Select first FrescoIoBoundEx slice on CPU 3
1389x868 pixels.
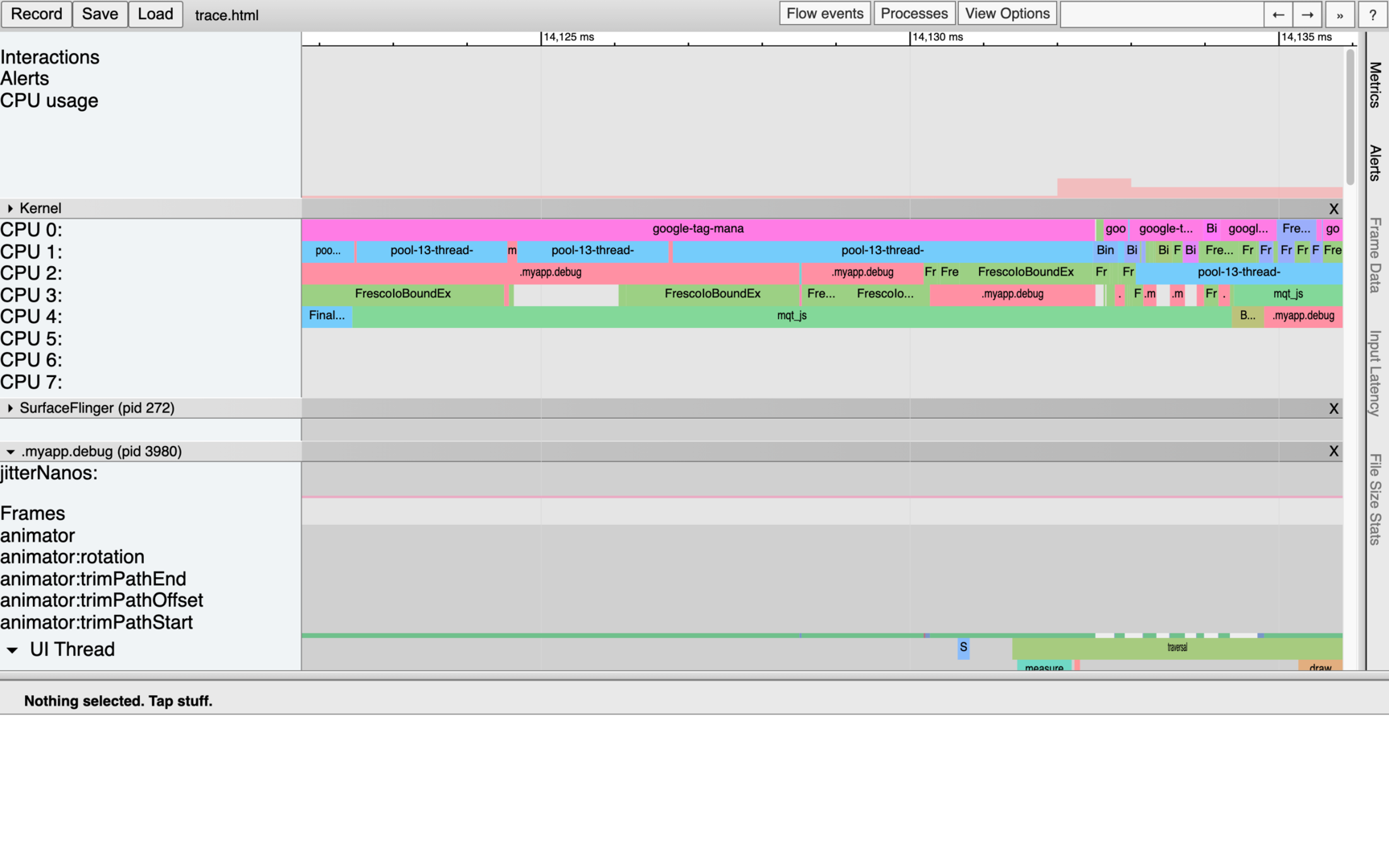403,294
